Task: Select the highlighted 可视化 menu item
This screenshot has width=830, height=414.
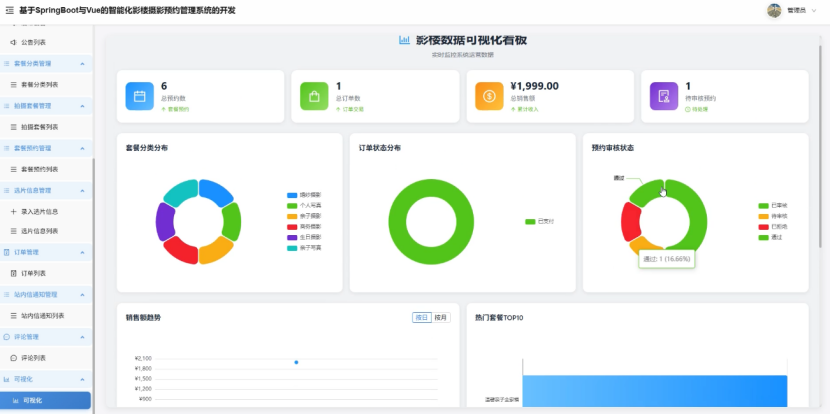Action: (46, 400)
